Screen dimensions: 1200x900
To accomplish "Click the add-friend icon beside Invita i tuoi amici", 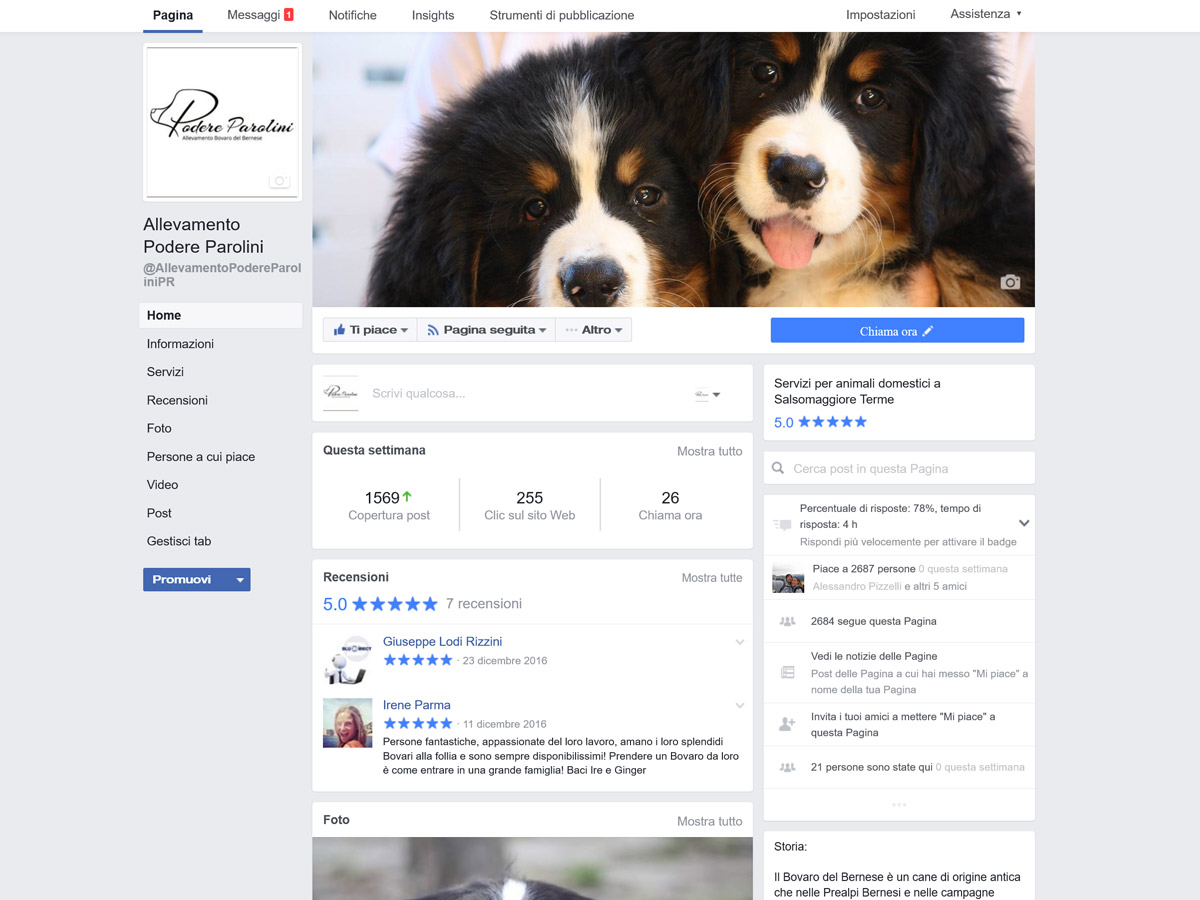I will (787, 724).
